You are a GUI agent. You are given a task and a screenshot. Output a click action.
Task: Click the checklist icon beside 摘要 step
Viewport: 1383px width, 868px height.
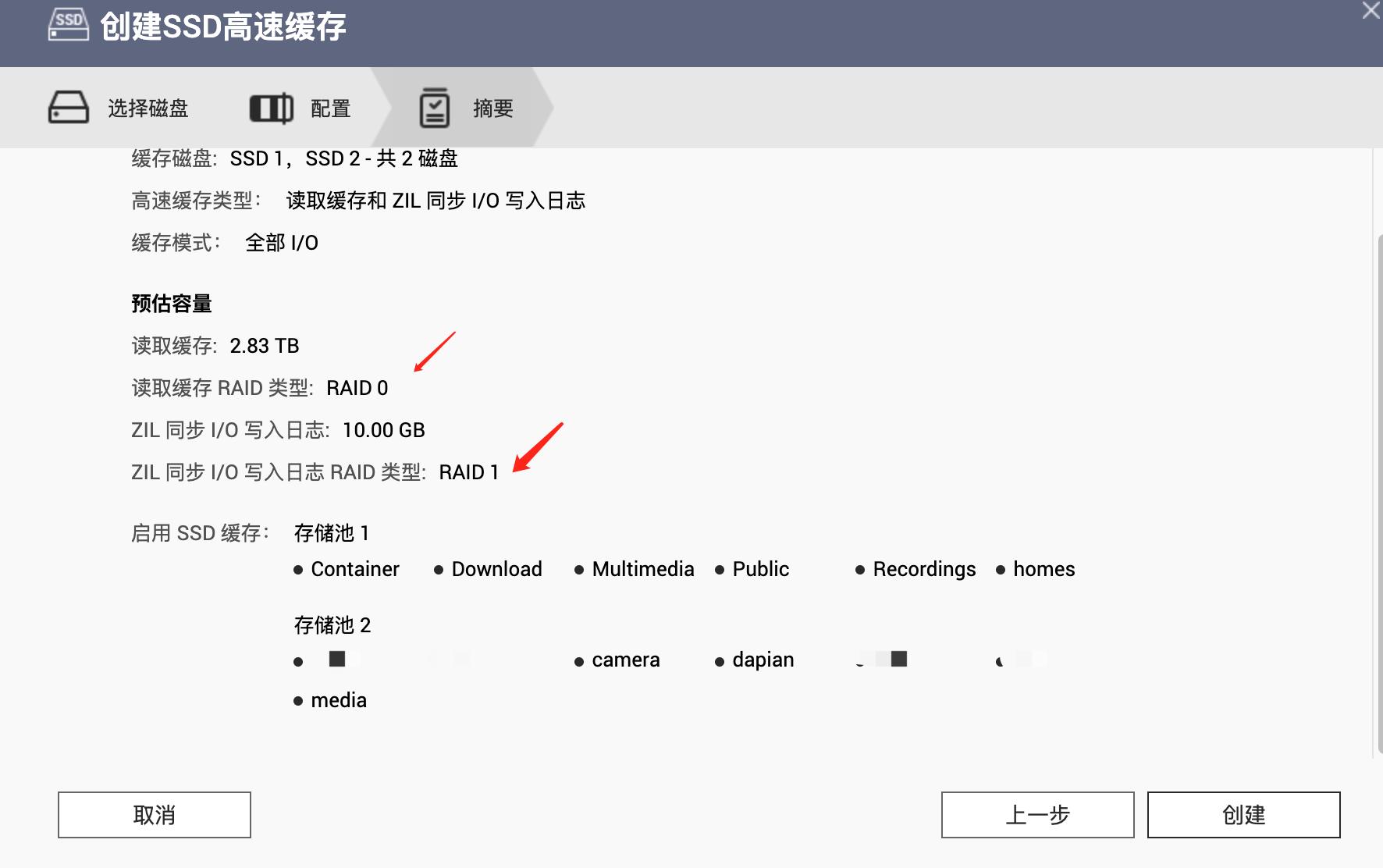coord(436,107)
